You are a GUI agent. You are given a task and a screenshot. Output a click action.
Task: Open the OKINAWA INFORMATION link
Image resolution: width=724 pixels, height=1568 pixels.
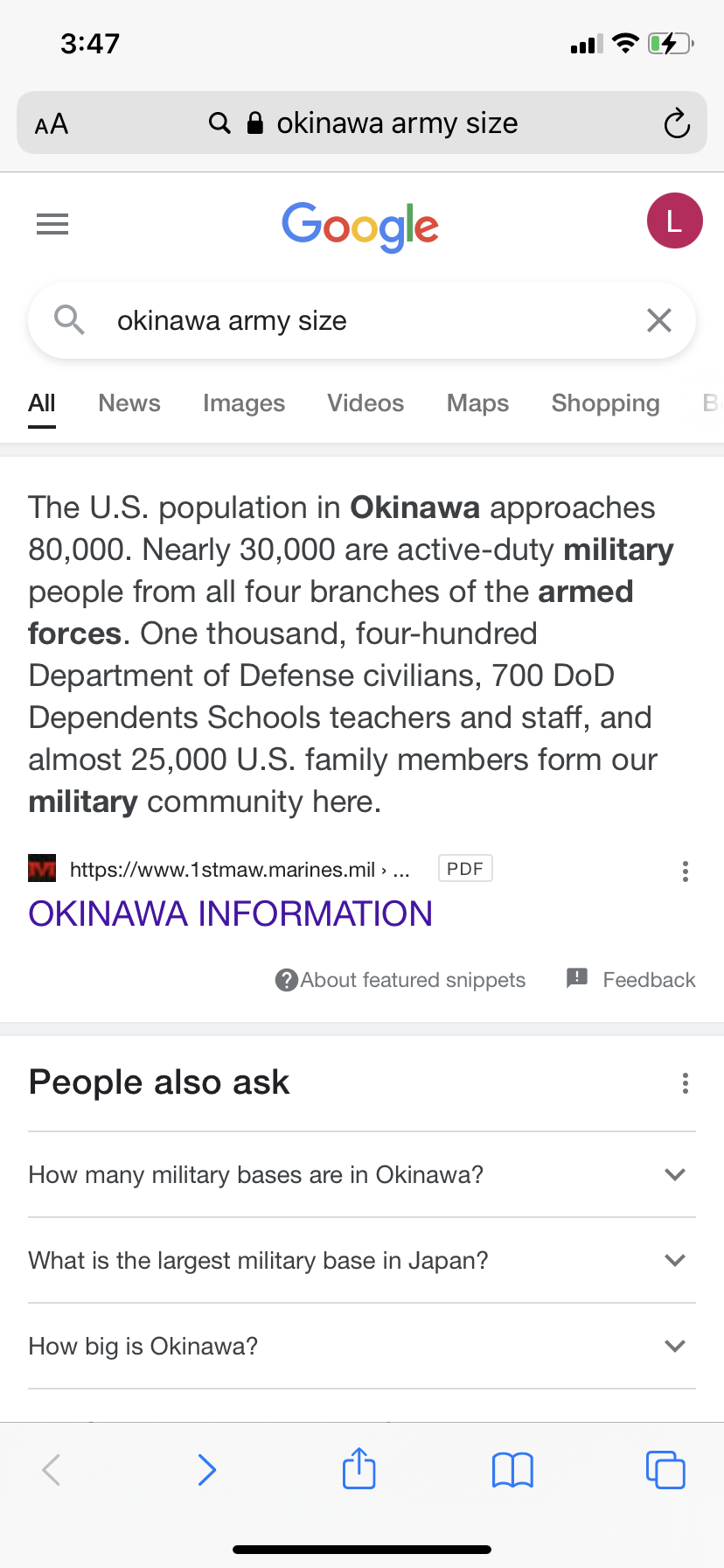pos(231,913)
